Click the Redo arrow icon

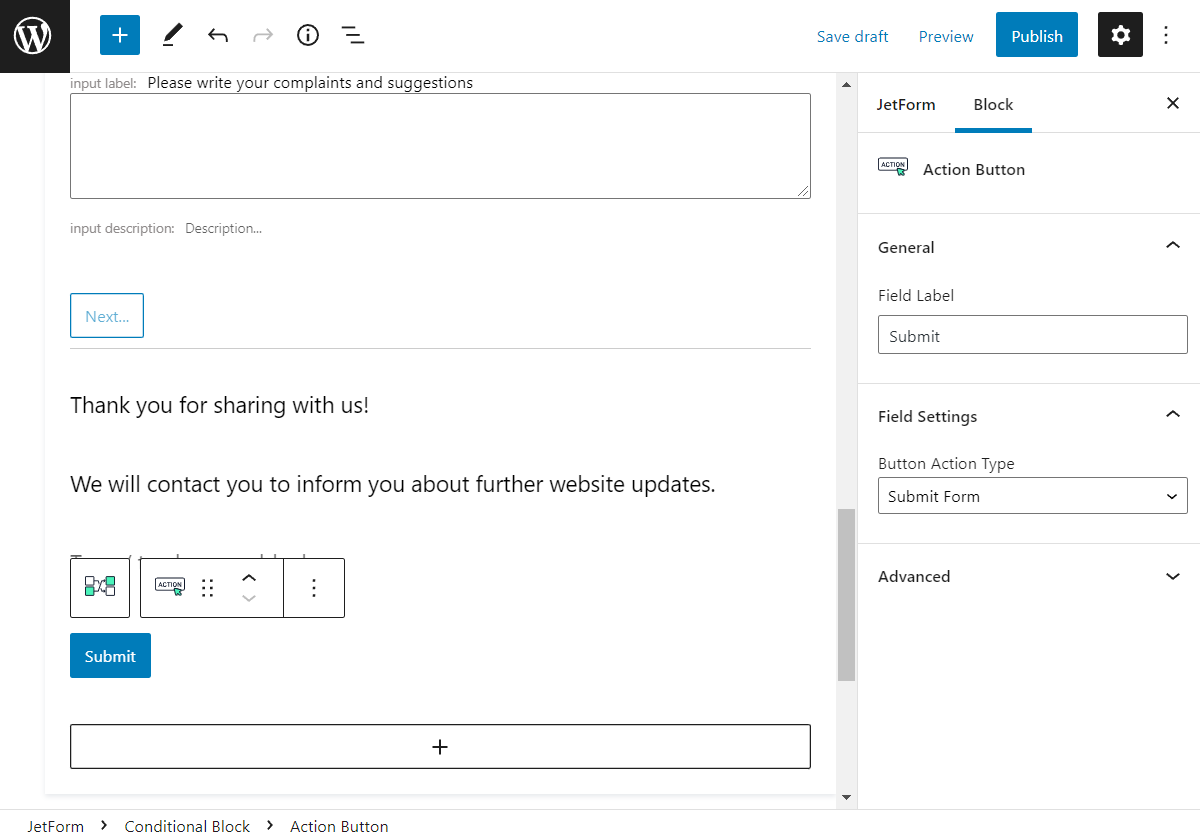[x=262, y=35]
